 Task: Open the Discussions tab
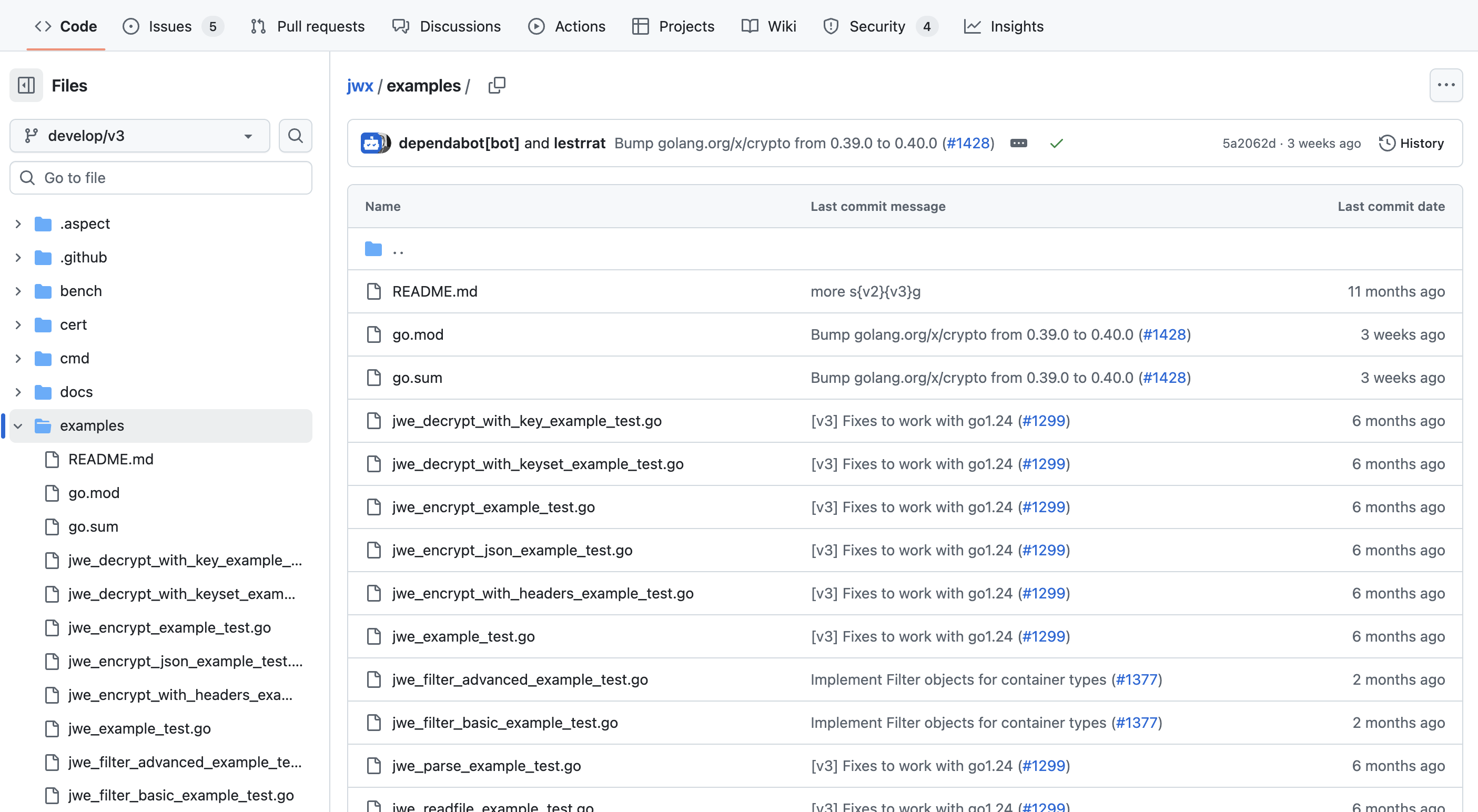tap(447, 26)
